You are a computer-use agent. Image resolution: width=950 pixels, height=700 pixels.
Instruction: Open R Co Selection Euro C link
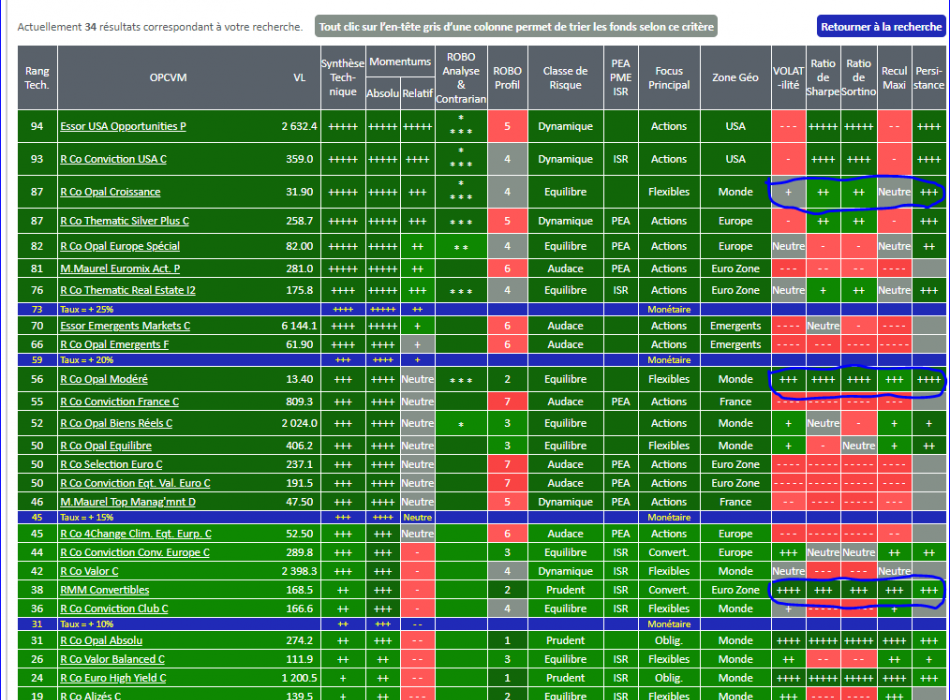point(111,464)
